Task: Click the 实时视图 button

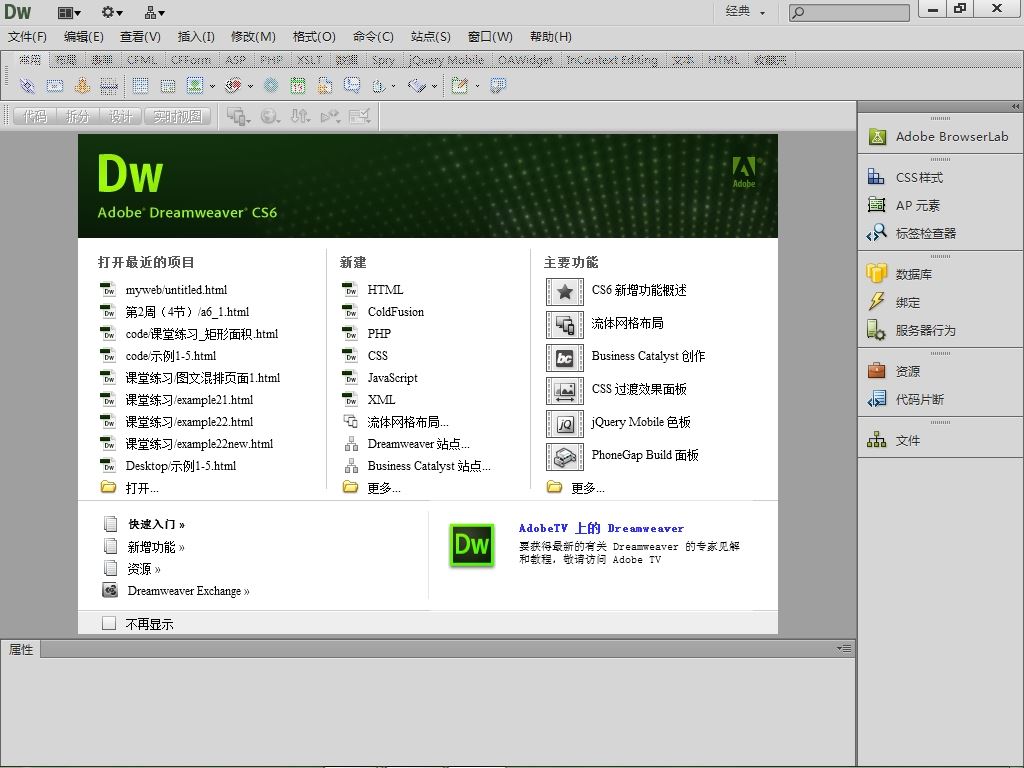Action: coord(177,116)
